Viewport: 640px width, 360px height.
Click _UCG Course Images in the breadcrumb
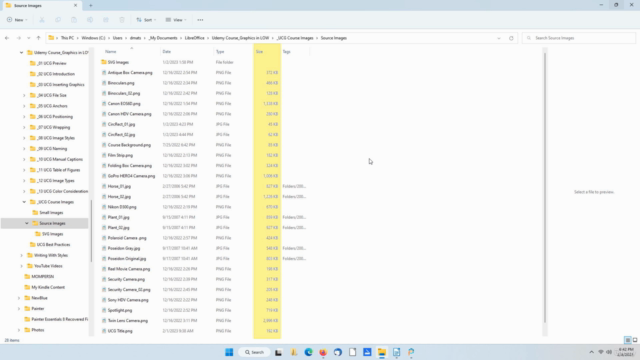[295, 38]
